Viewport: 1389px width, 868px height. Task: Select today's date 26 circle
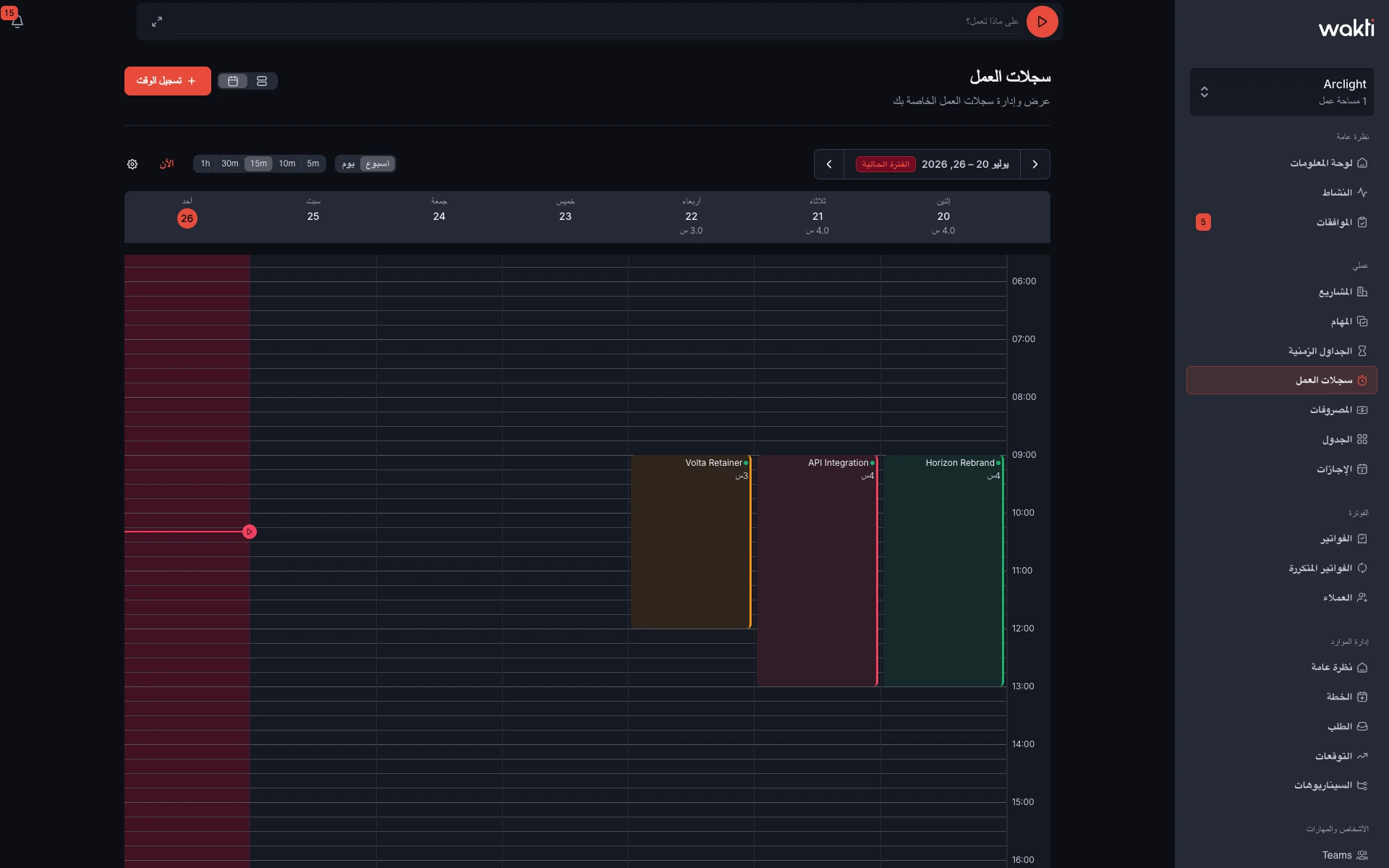point(187,218)
